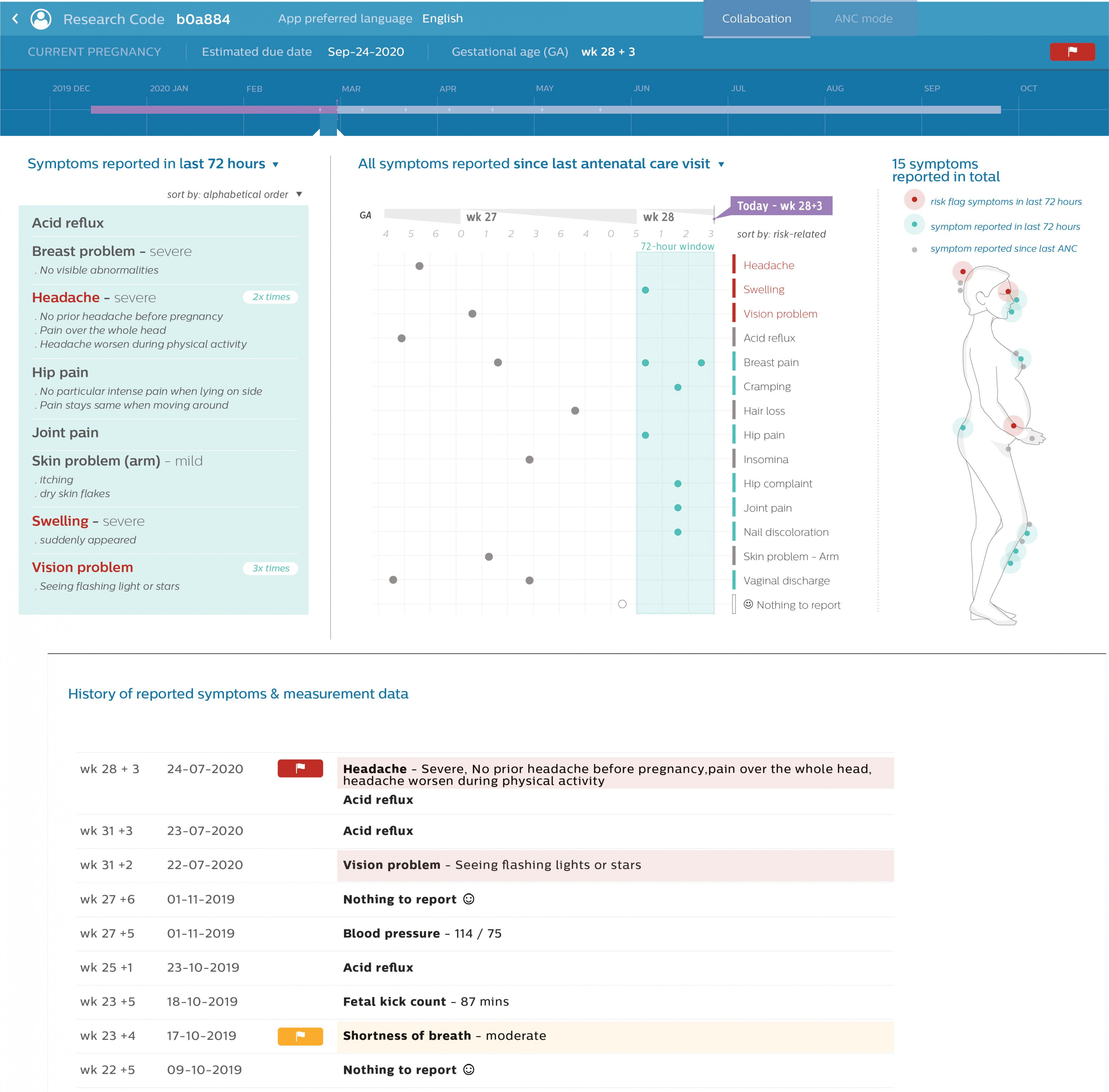
Task: Click the smiley icon on the wk 27+6 row
Action: pos(470,899)
